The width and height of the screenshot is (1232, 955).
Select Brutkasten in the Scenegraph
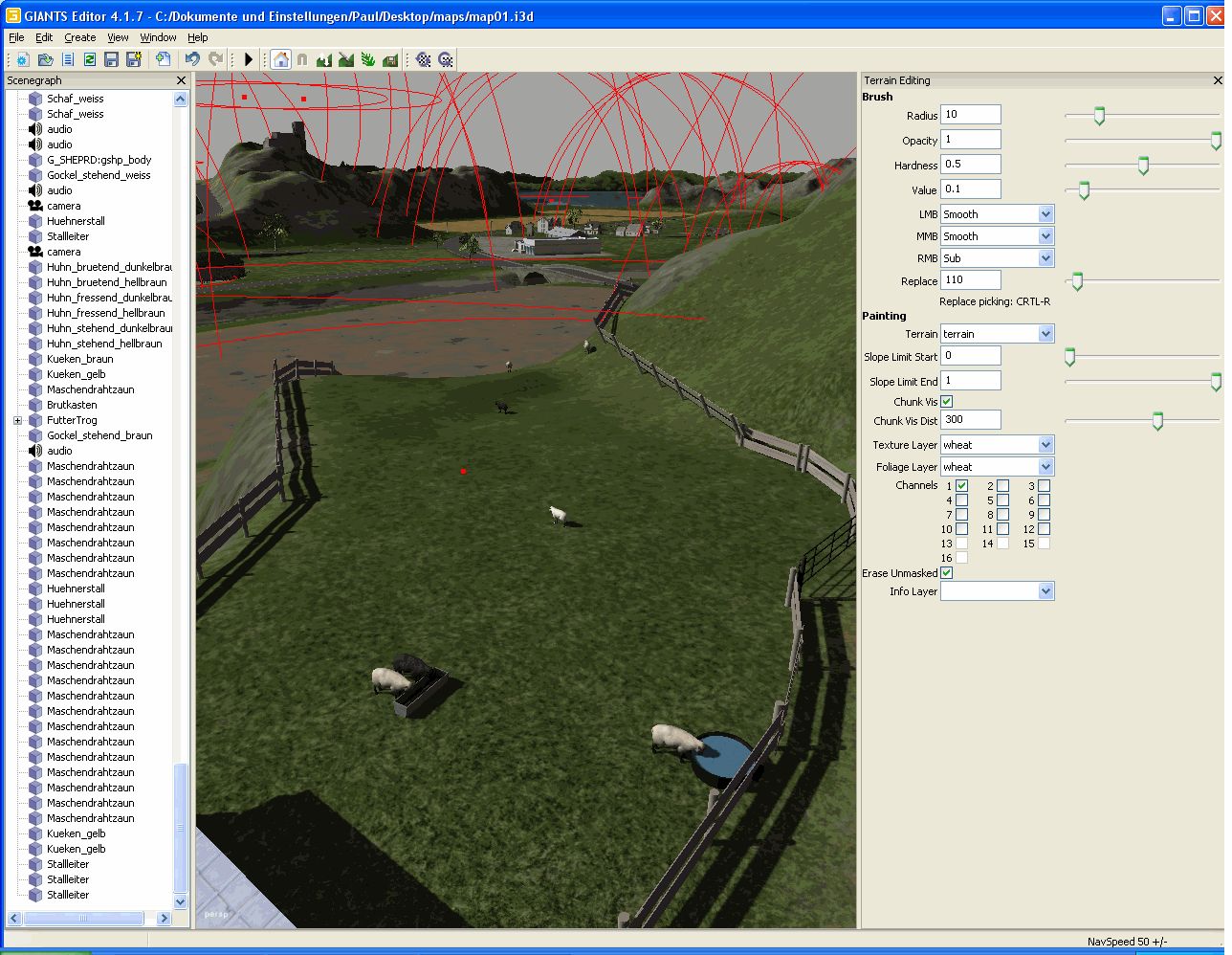click(x=72, y=405)
